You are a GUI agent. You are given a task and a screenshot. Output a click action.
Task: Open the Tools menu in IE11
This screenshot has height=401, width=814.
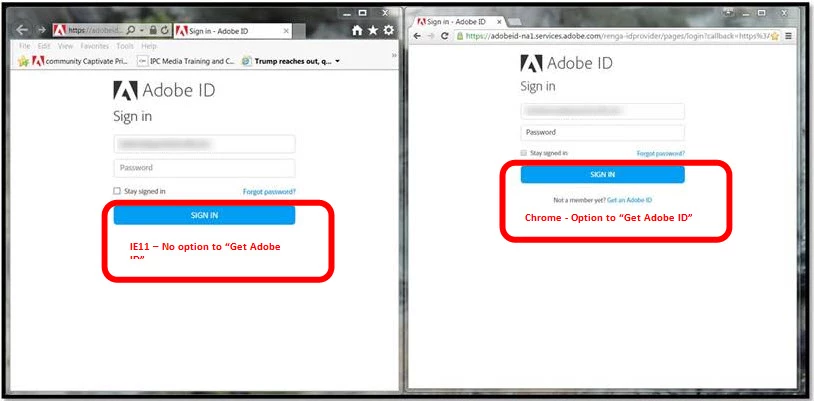click(x=125, y=46)
